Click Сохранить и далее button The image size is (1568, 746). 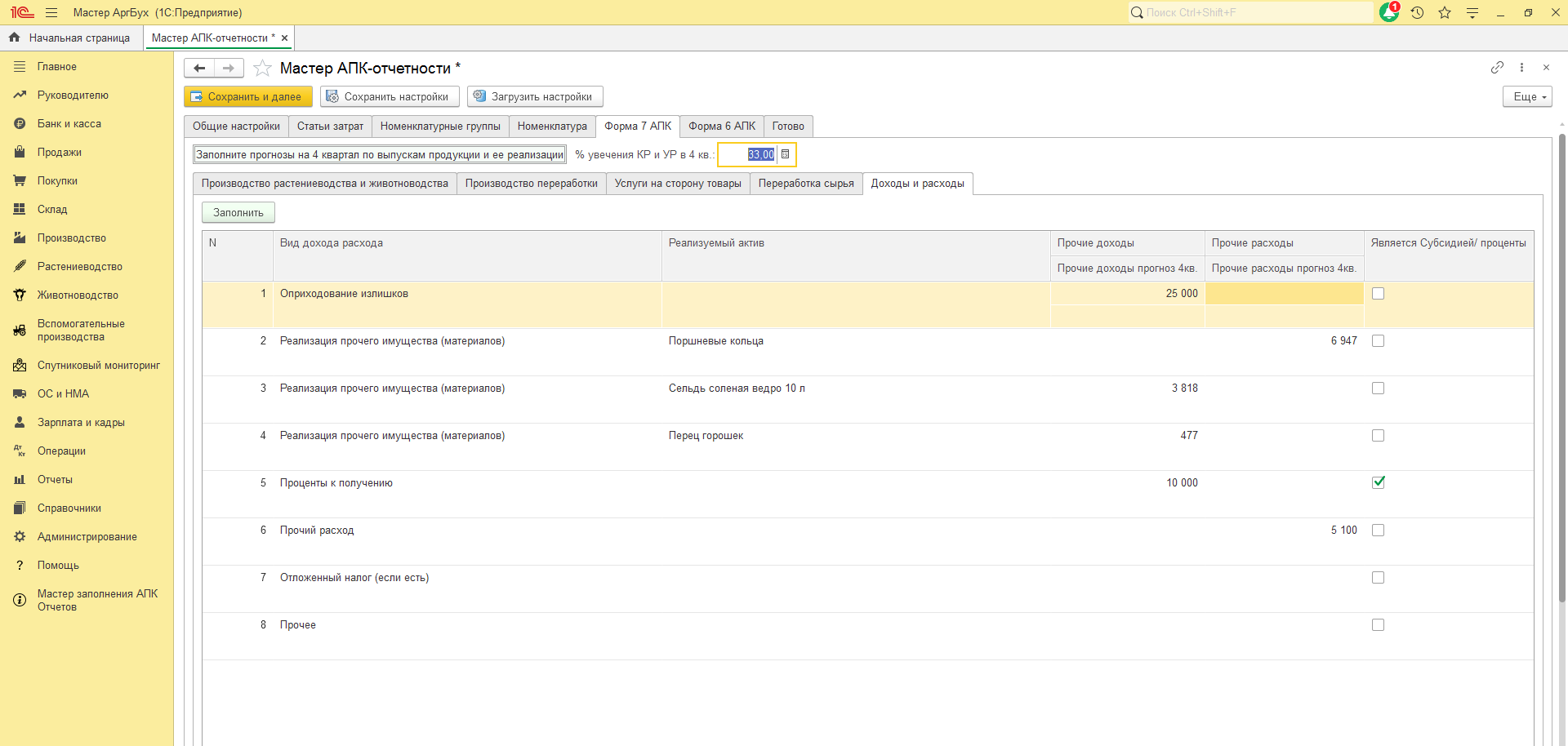coord(248,96)
